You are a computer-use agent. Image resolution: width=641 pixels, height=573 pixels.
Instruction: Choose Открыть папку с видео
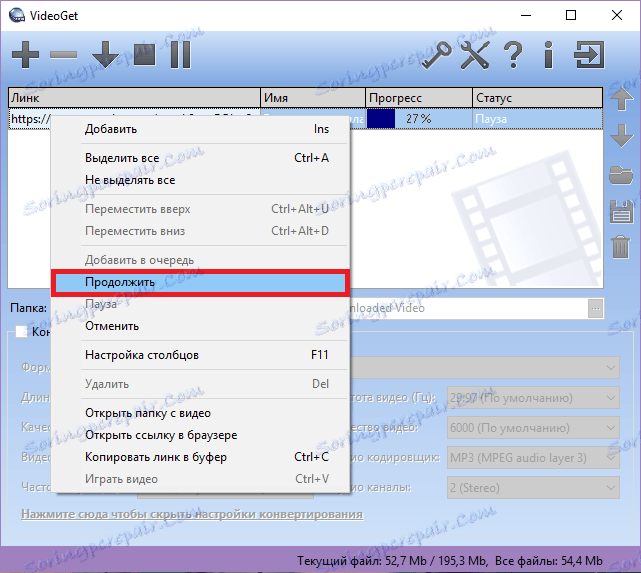point(201,413)
